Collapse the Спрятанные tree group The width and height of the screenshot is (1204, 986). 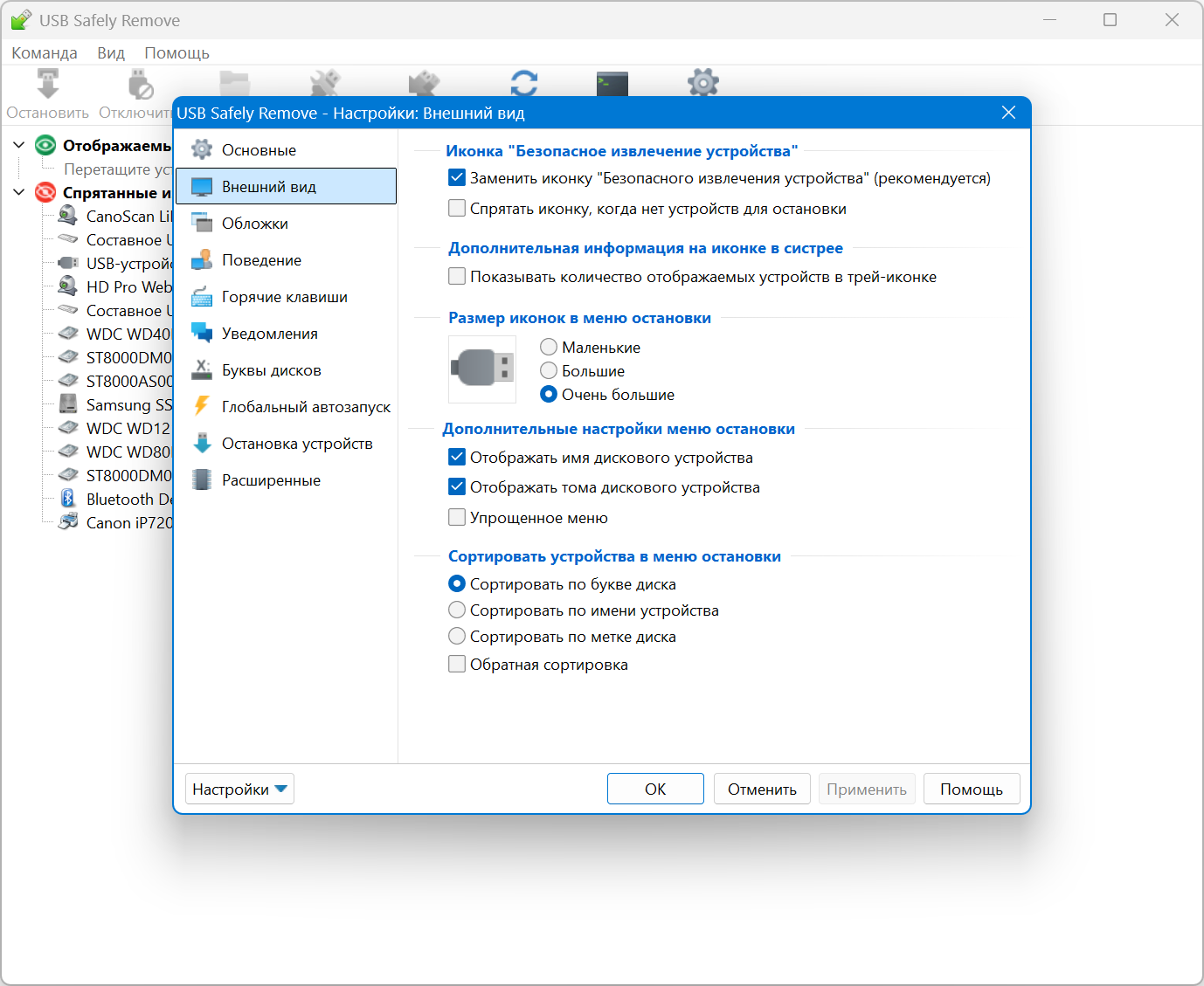coord(19,192)
